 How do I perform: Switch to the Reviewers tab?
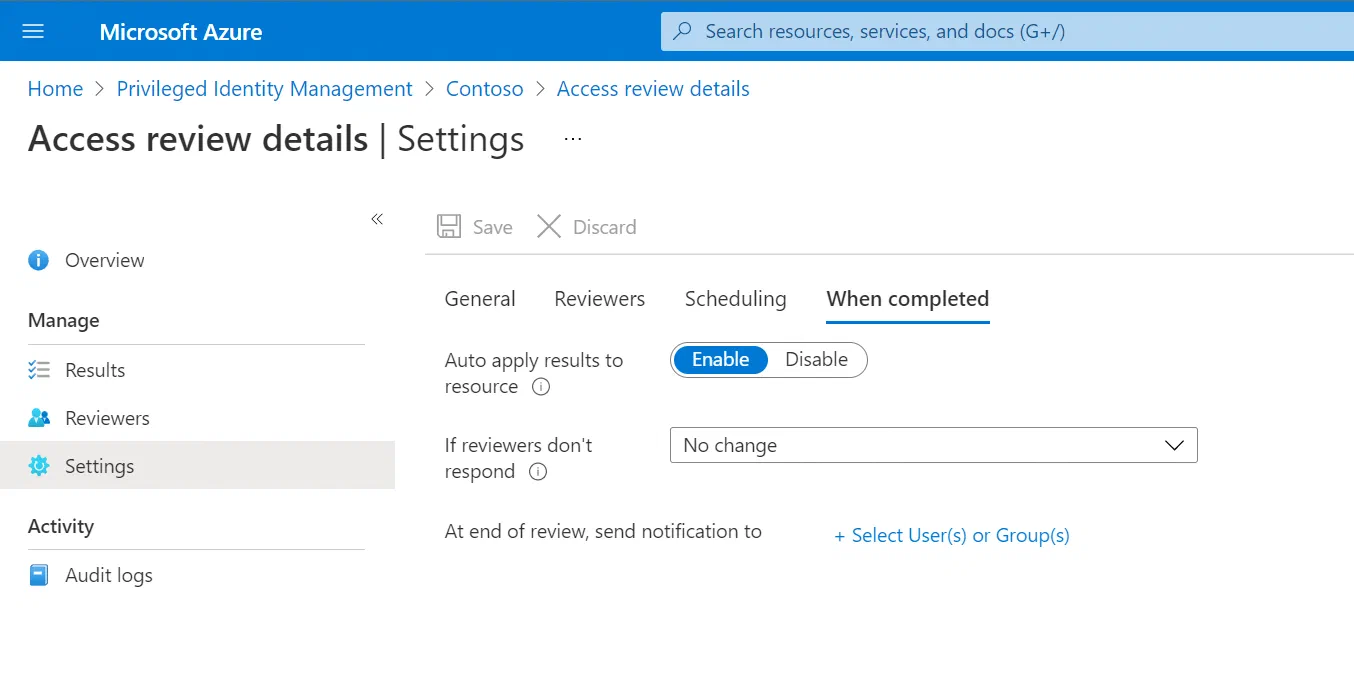[x=600, y=299]
